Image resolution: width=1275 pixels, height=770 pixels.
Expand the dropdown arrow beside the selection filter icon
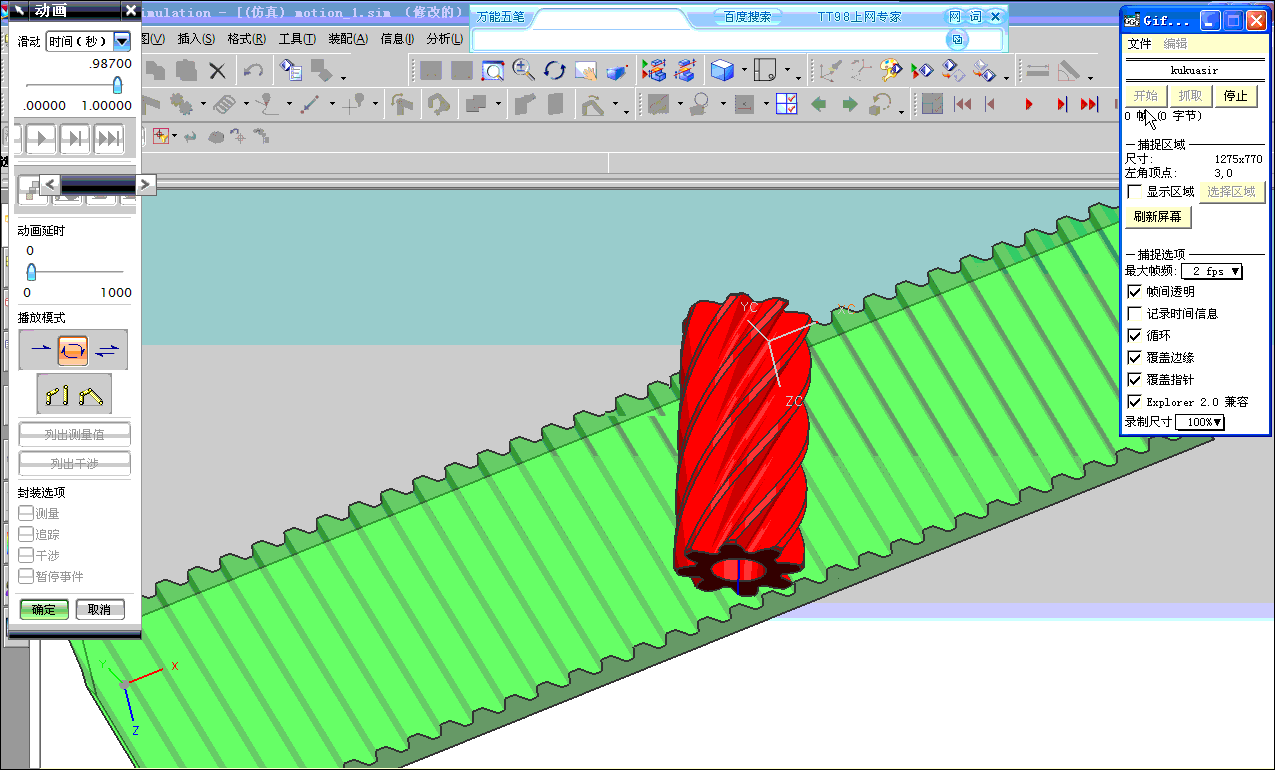point(175,136)
